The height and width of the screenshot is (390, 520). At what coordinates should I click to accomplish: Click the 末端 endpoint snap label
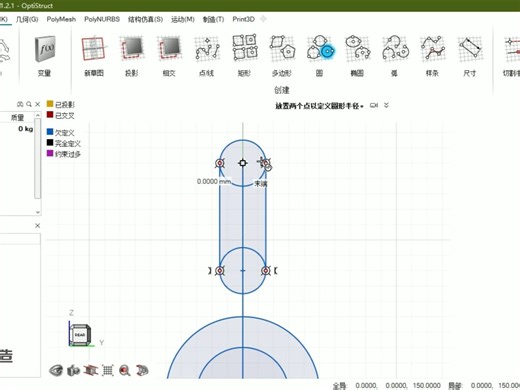[x=261, y=183]
